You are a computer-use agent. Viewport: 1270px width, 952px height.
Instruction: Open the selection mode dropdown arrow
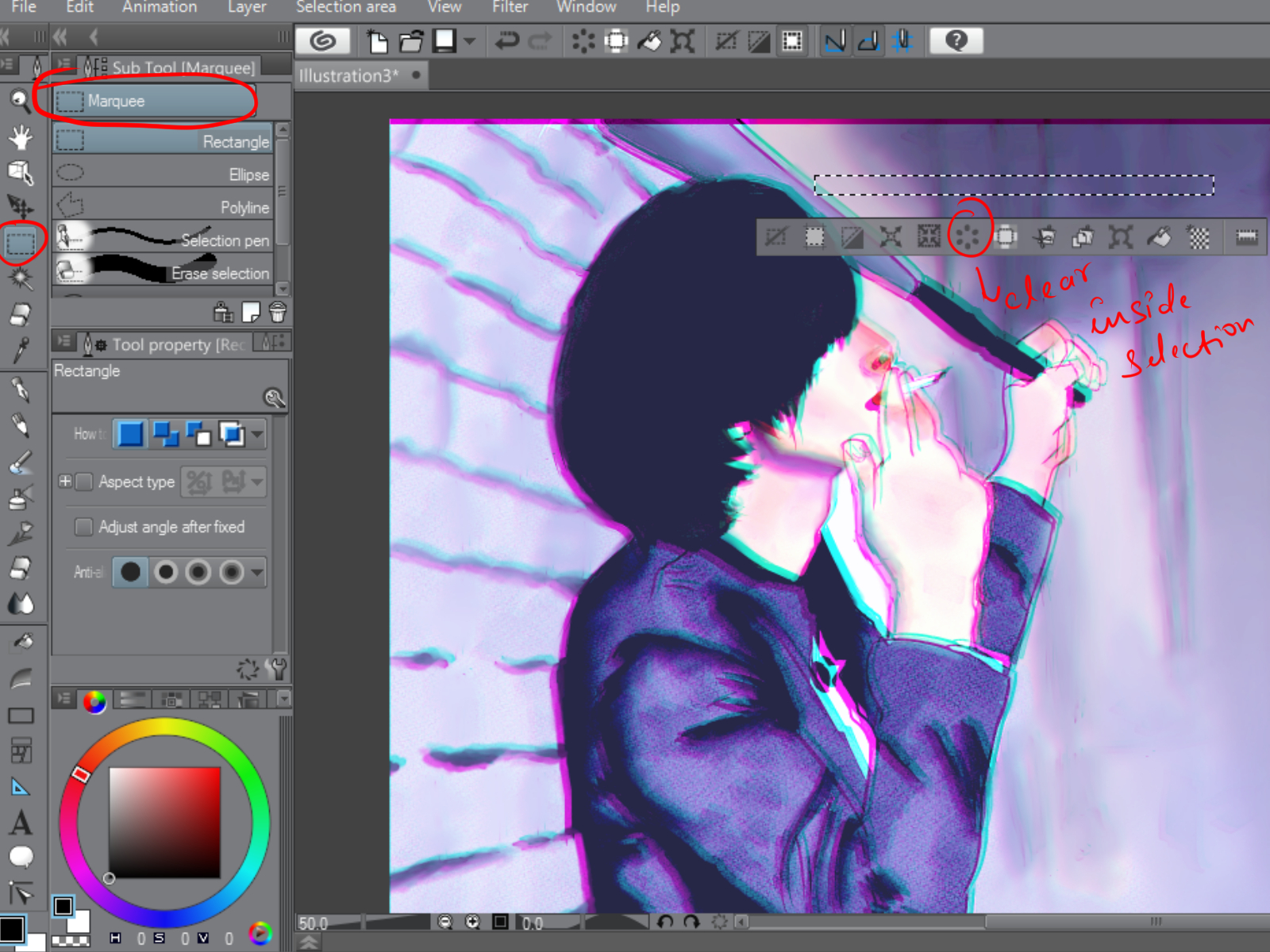[x=257, y=434]
